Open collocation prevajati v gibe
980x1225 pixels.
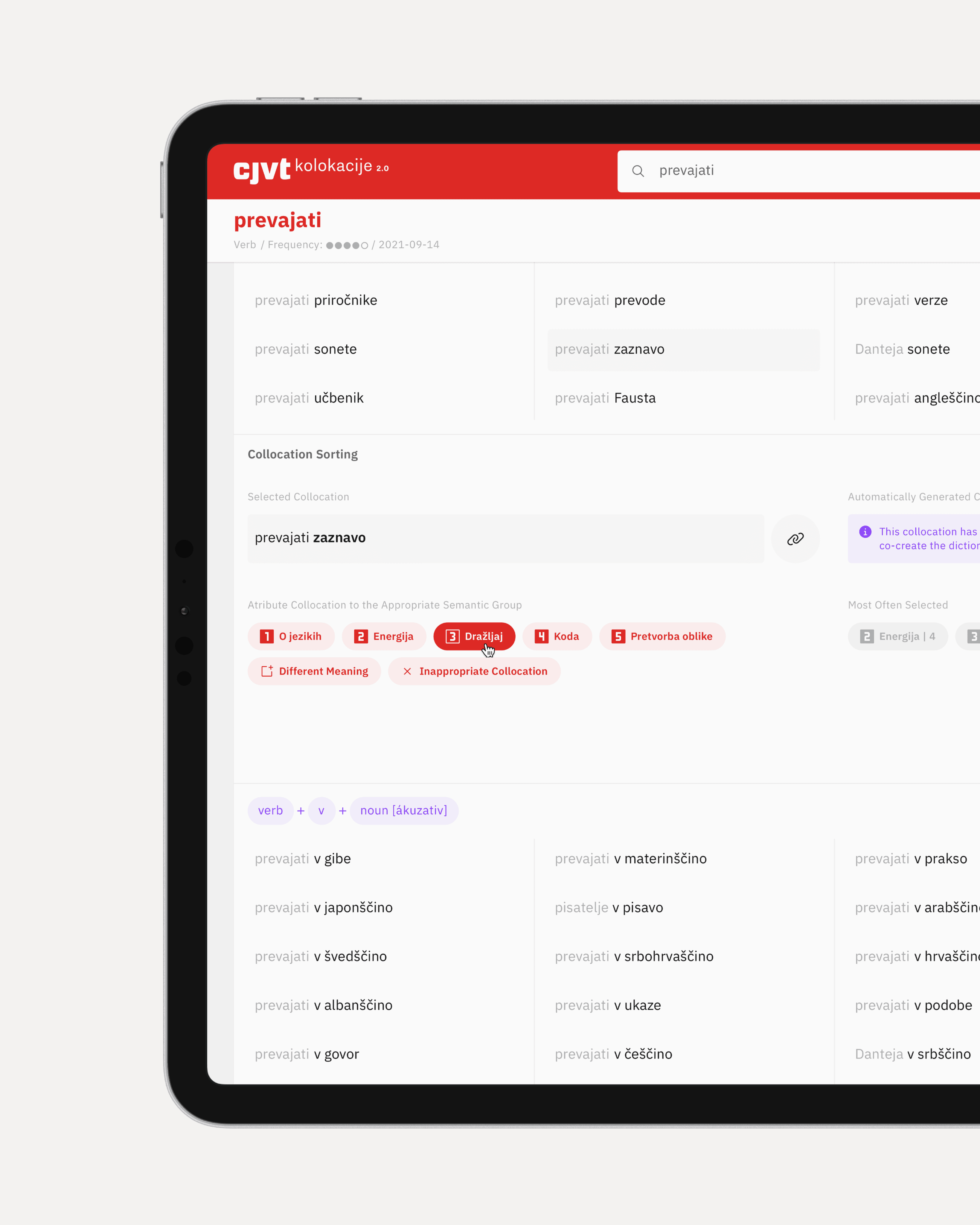(303, 859)
